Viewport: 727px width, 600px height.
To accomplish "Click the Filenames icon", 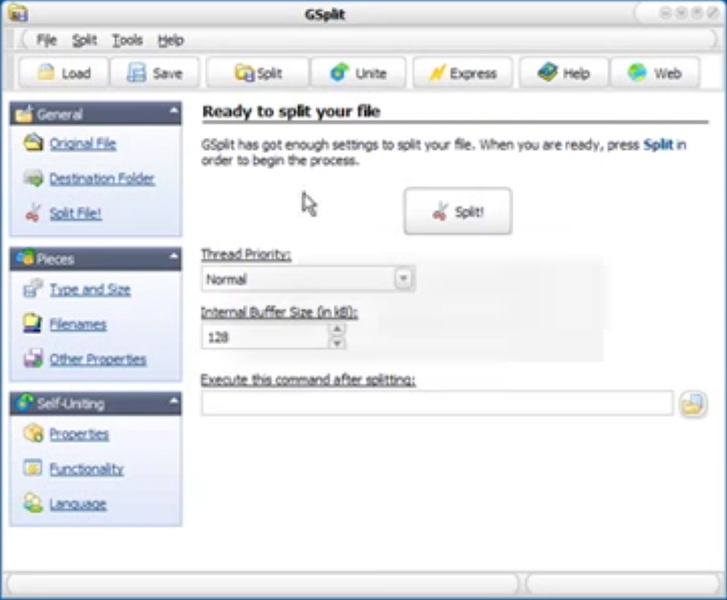I will [x=33, y=323].
